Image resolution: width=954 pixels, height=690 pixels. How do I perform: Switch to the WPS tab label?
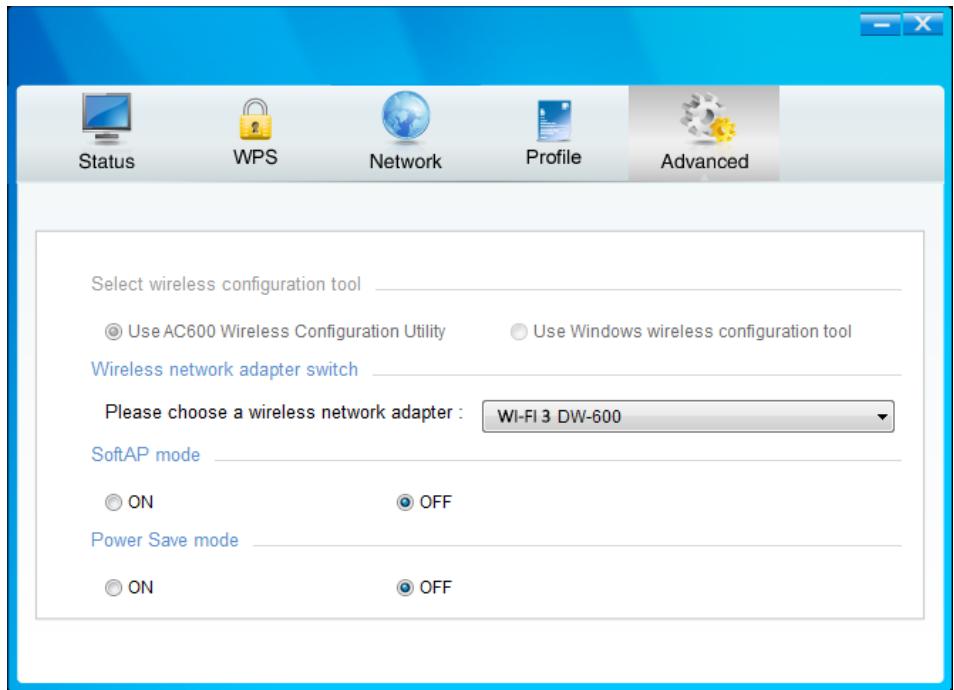[255, 157]
